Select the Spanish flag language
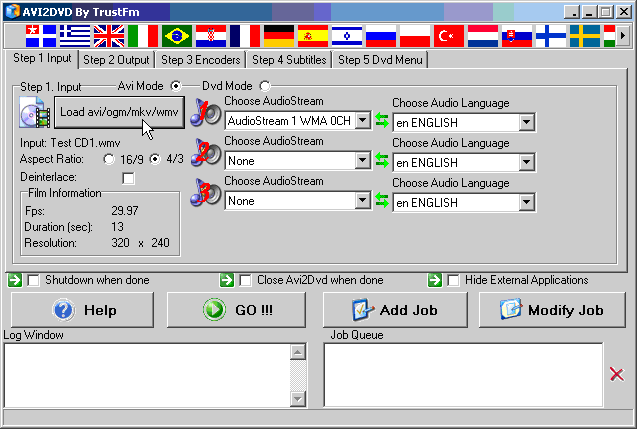 [313, 36]
